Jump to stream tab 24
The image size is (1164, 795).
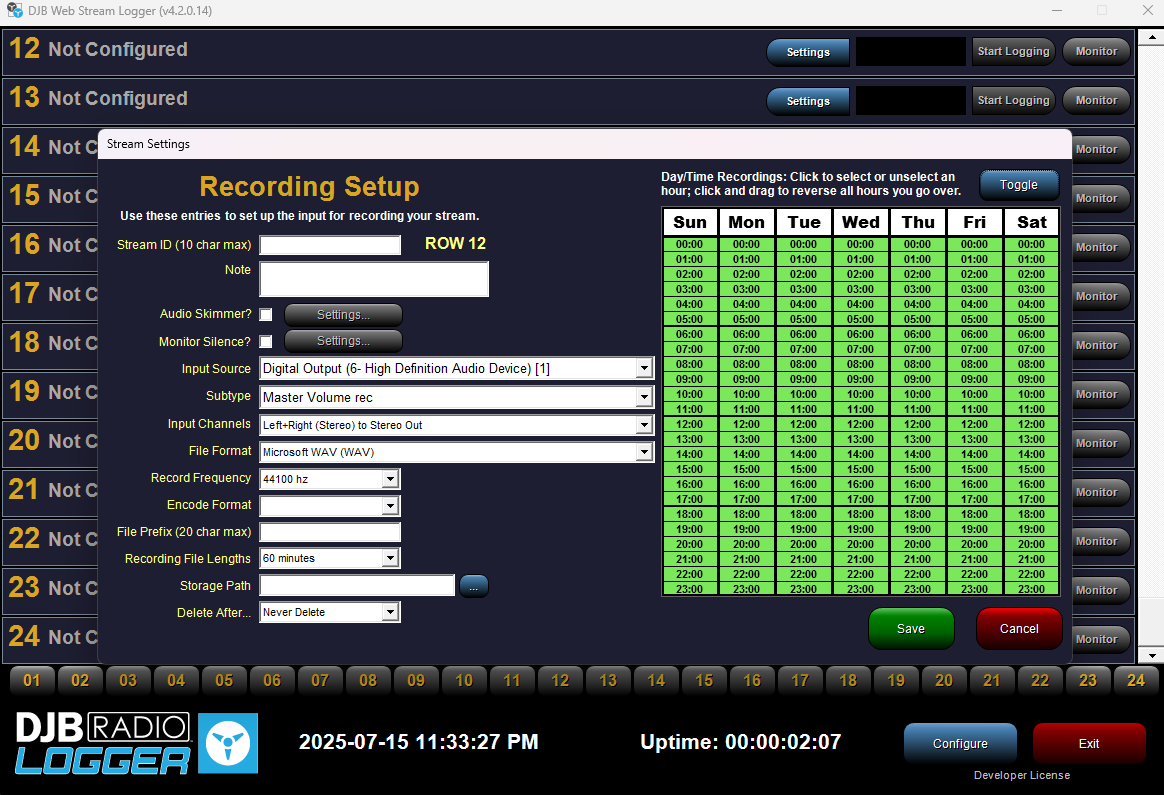click(x=1136, y=680)
